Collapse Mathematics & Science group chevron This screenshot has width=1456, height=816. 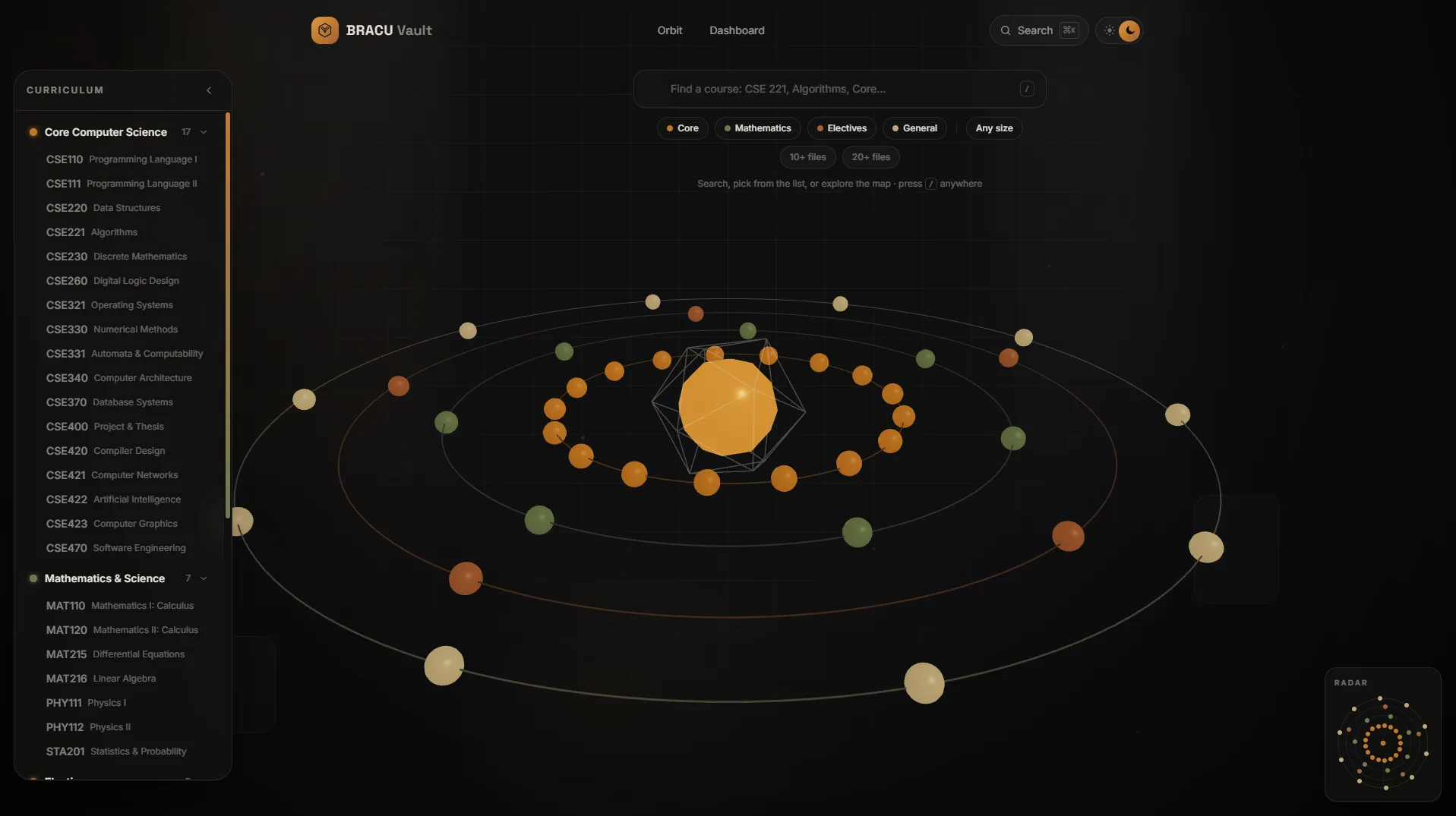pyautogui.click(x=204, y=578)
